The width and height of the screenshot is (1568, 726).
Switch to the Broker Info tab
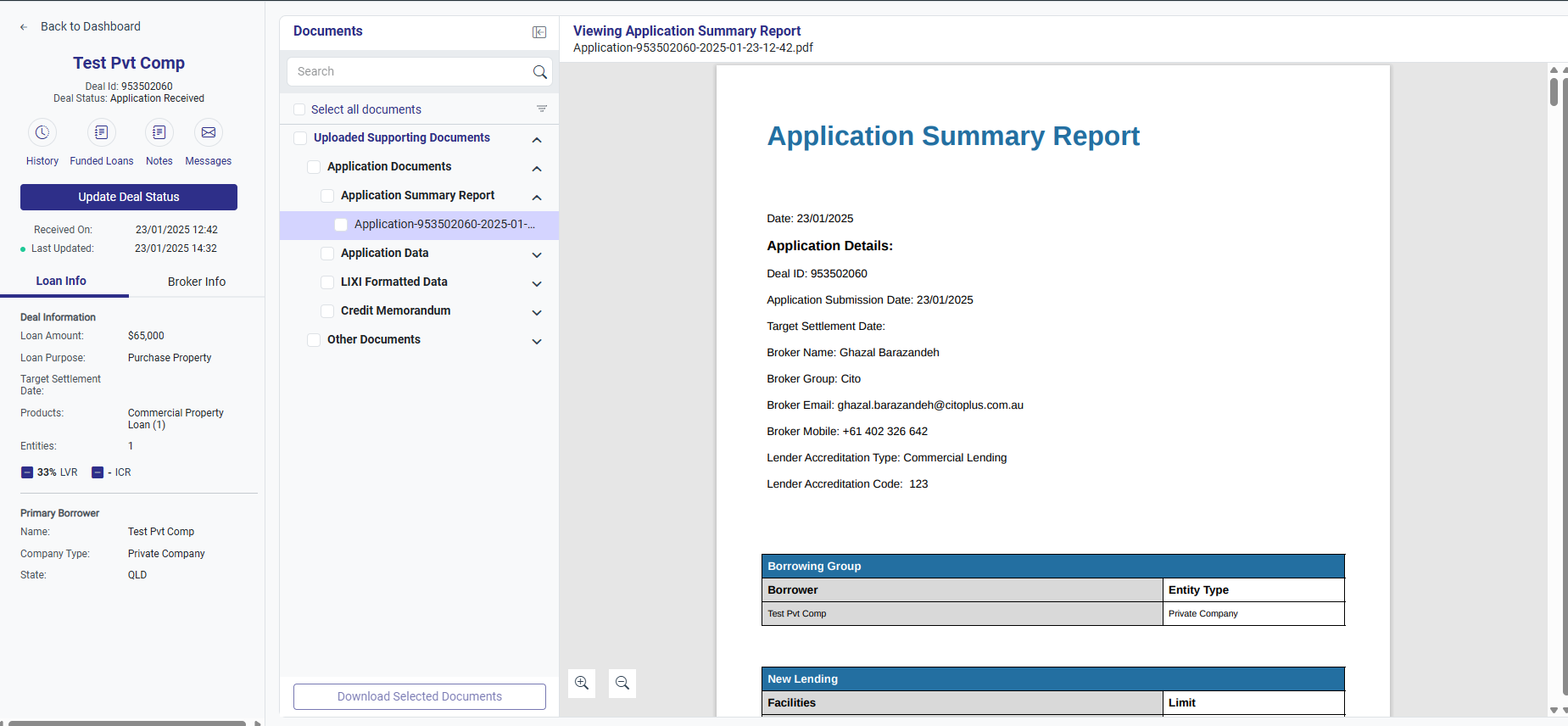[197, 282]
